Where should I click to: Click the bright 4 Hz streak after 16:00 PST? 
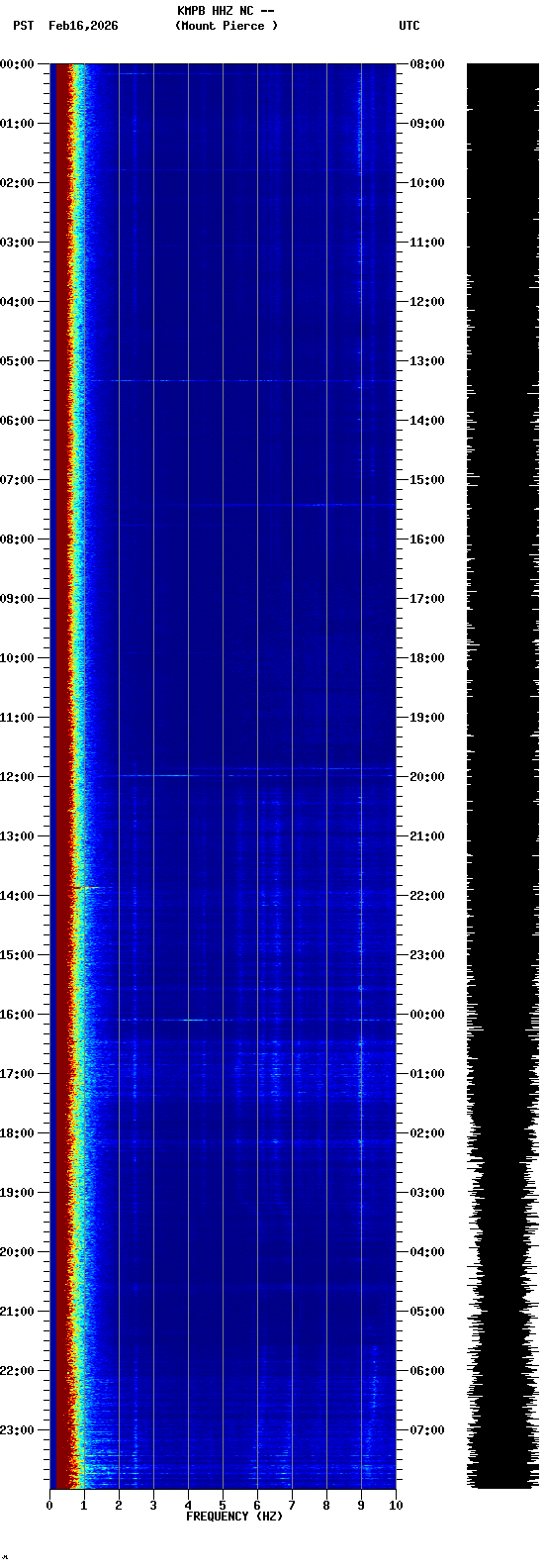click(x=195, y=1020)
